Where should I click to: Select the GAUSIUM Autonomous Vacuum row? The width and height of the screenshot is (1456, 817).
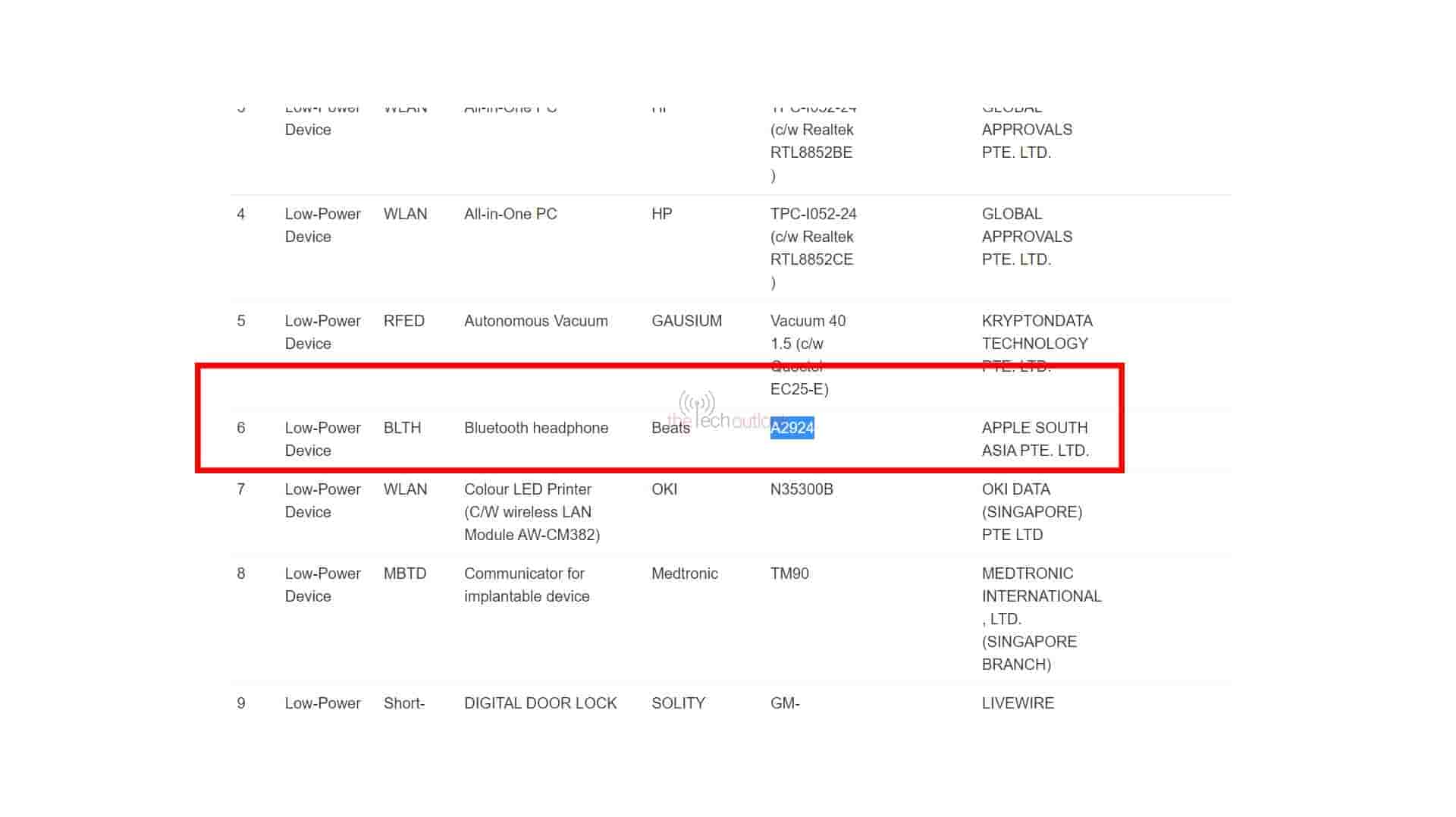[x=535, y=321]
